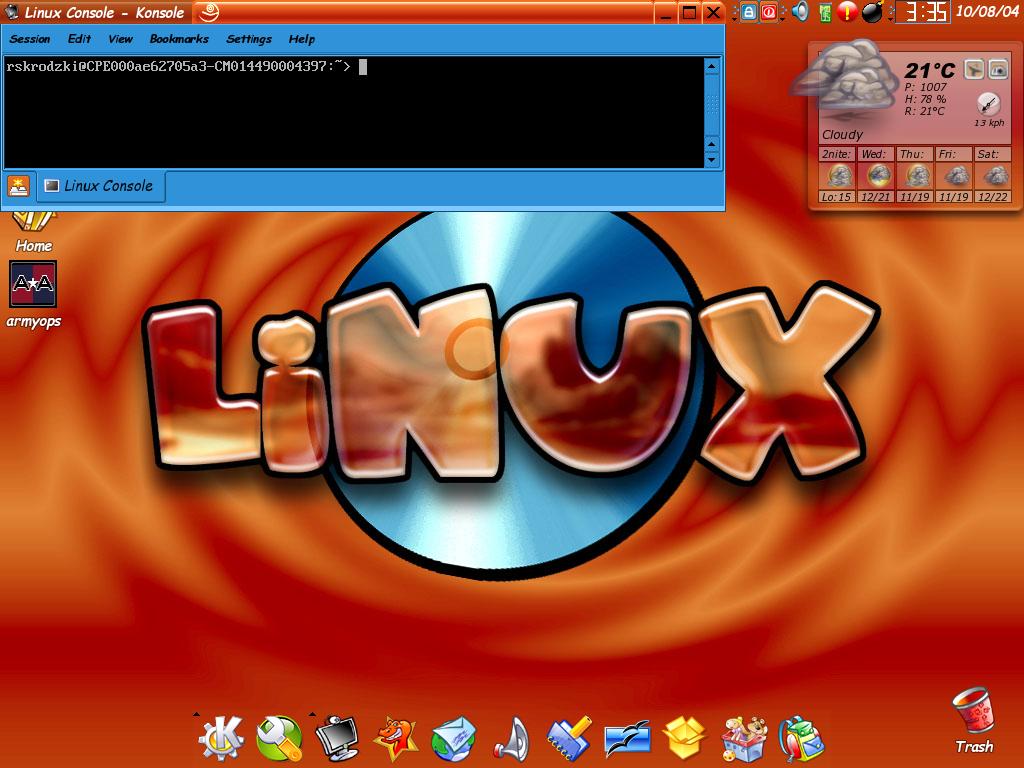The height and width of the screenshot is (768, 1024).
Task: Click the Konsole scrollbar bottom down arrow
Action: [x=712, y=159]
